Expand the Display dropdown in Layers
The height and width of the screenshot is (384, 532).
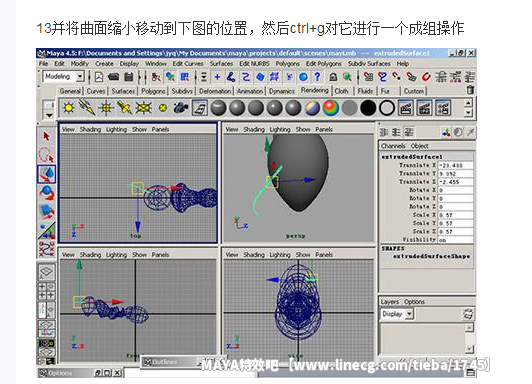click(410, 314)
